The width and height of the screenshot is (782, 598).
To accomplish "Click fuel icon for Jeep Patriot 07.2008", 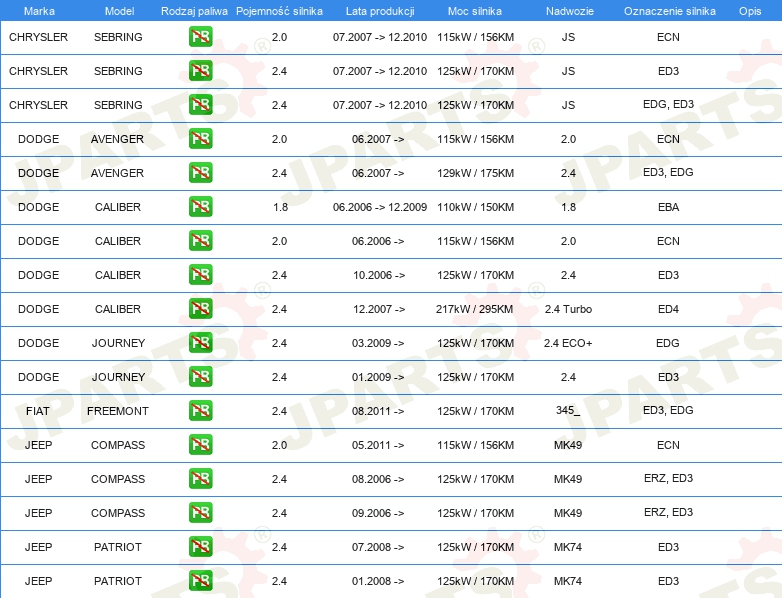I will (x=200, y=547).
